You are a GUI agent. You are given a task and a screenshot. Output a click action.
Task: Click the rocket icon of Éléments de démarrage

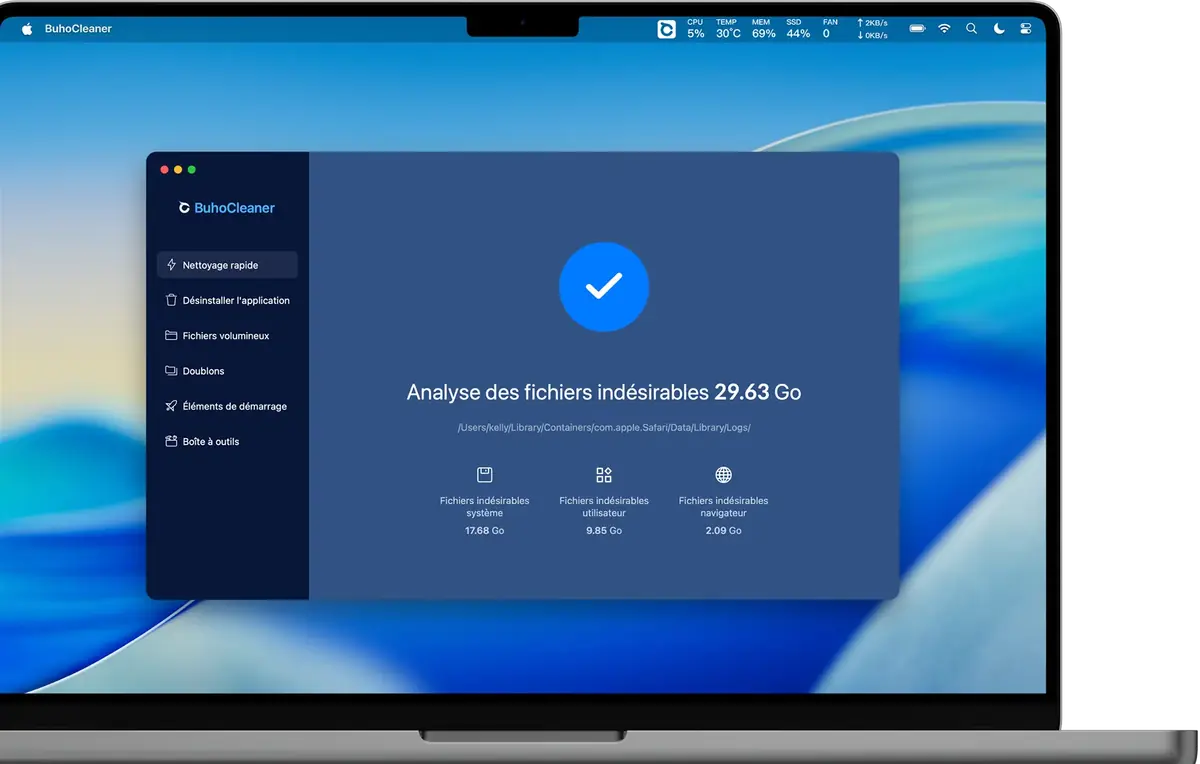(x=171, y=406)
